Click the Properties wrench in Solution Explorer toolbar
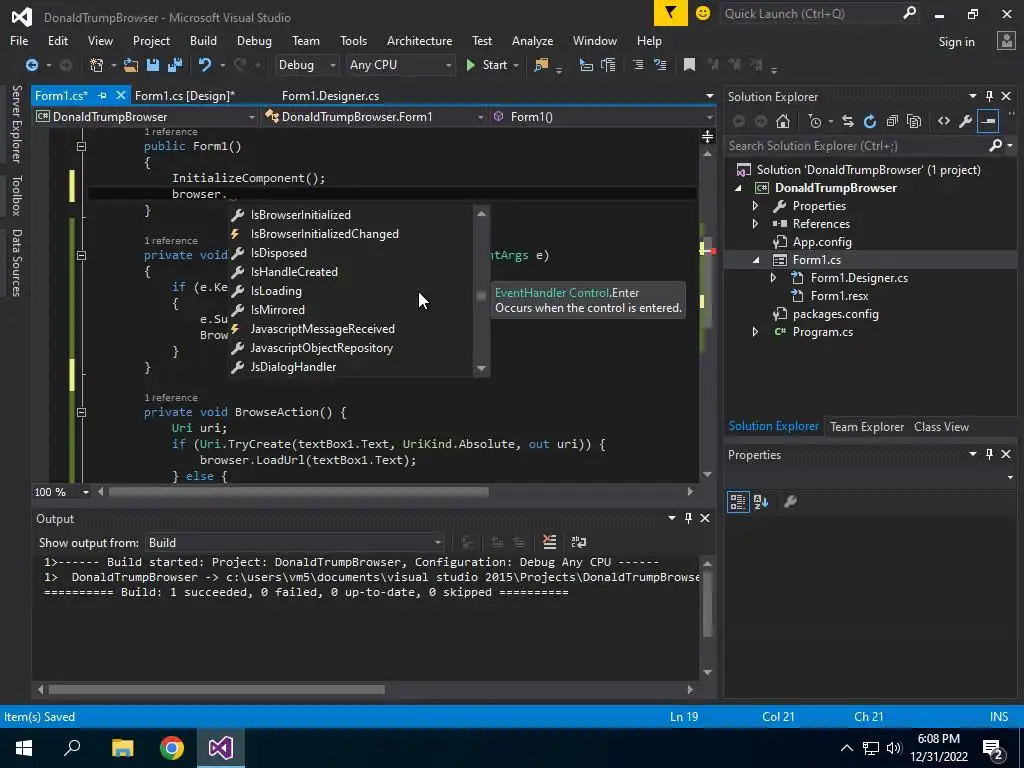The width and height of the screenshot is (1024, 768). click(965, 121)
